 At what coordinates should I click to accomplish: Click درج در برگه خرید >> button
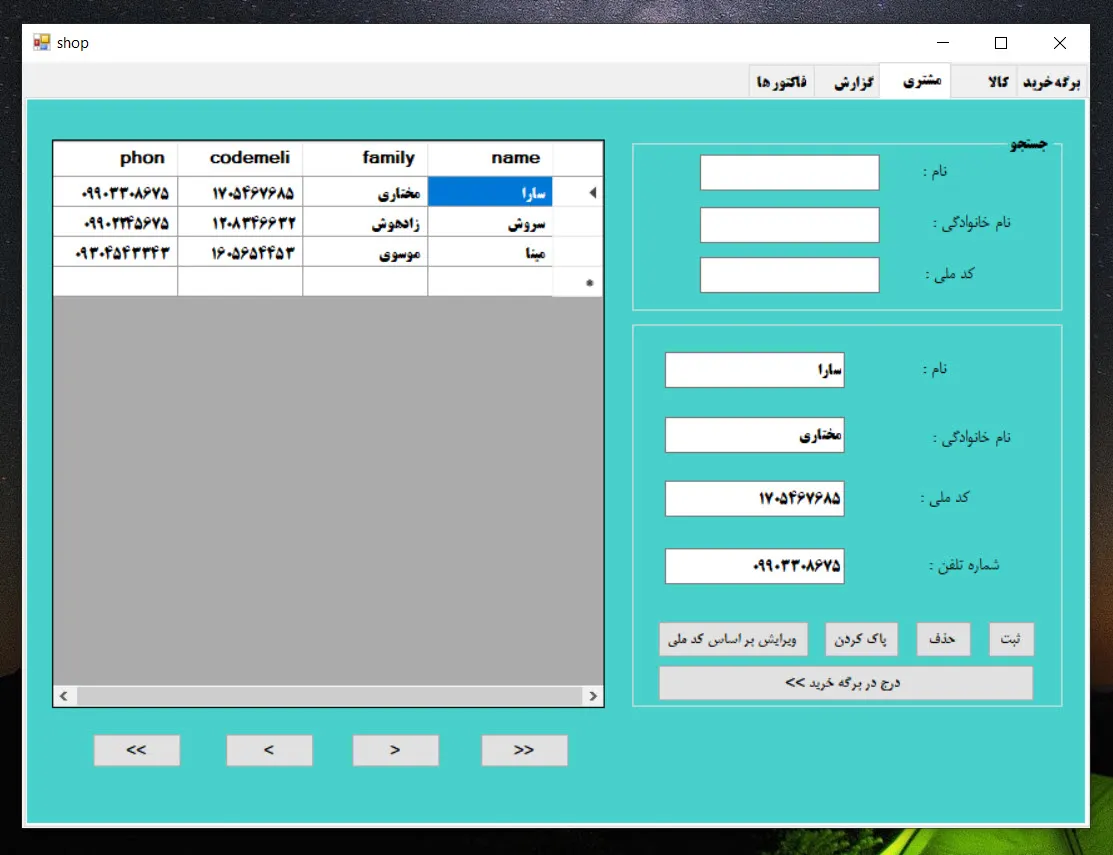(x=845, y=683)
